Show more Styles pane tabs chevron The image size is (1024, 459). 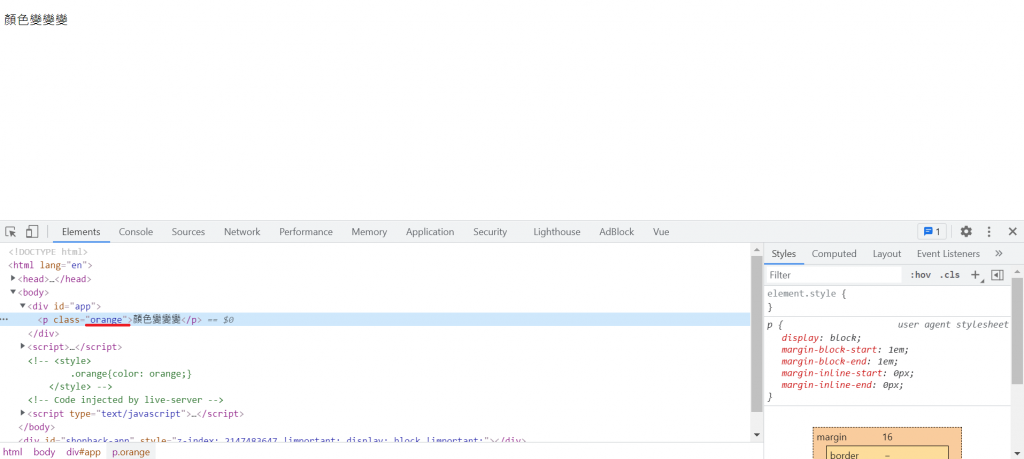coord(999,253)
